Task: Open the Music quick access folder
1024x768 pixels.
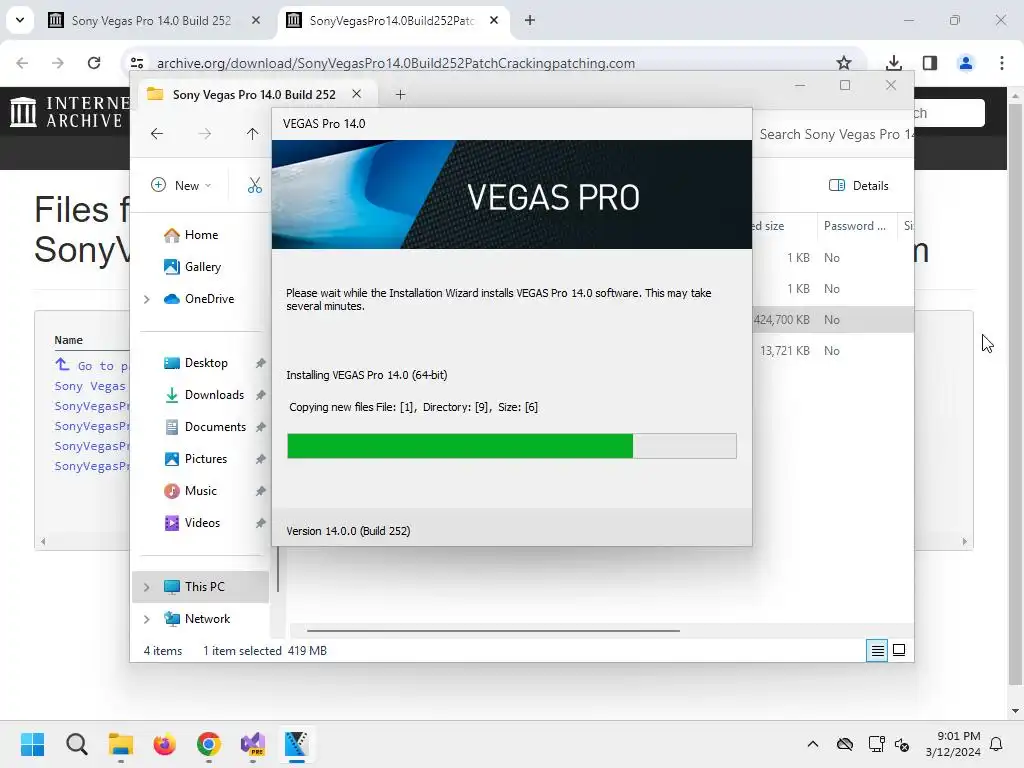Action: click(190, 490)
